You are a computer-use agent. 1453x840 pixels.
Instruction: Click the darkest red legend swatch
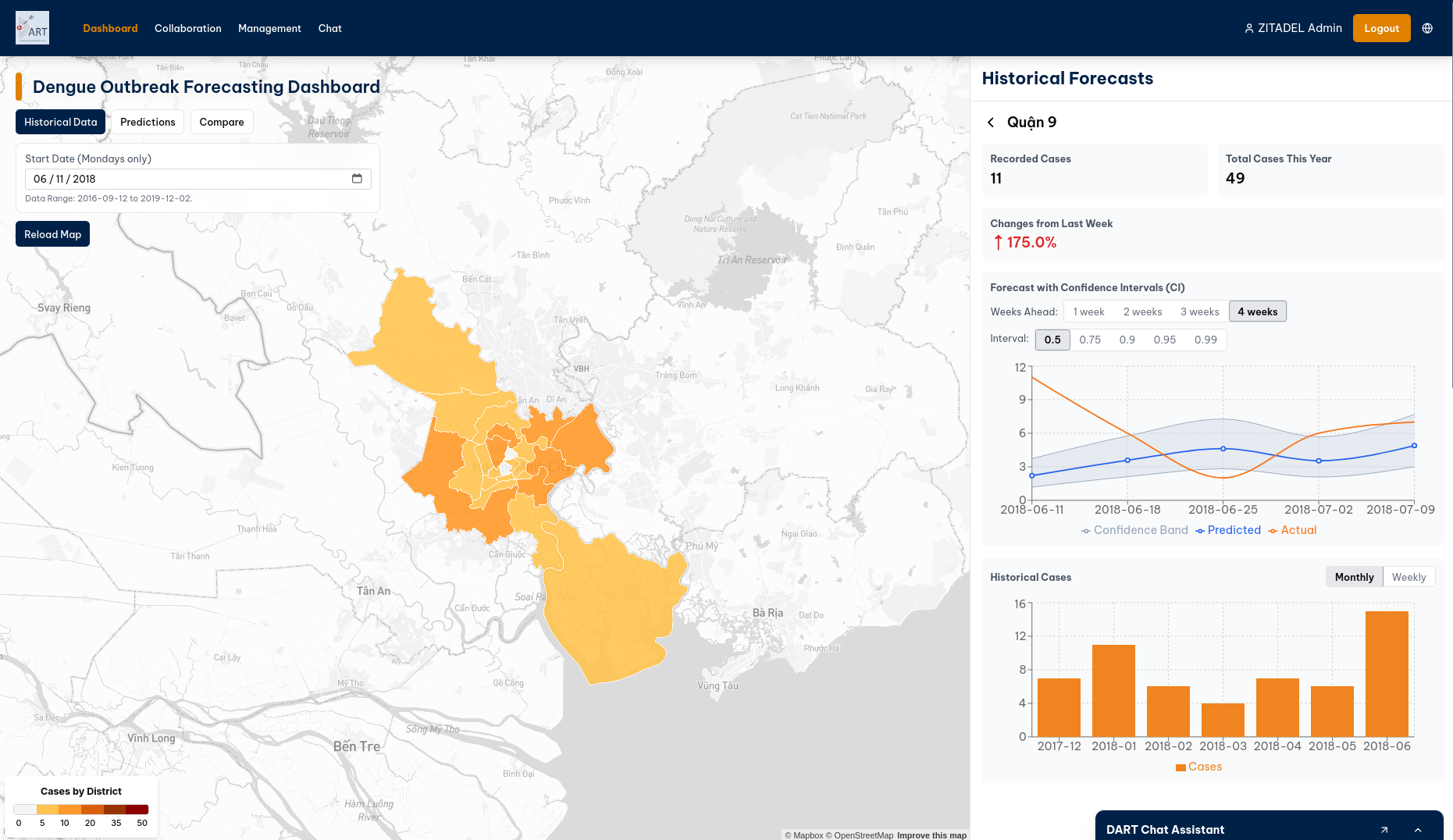(137, 810)
